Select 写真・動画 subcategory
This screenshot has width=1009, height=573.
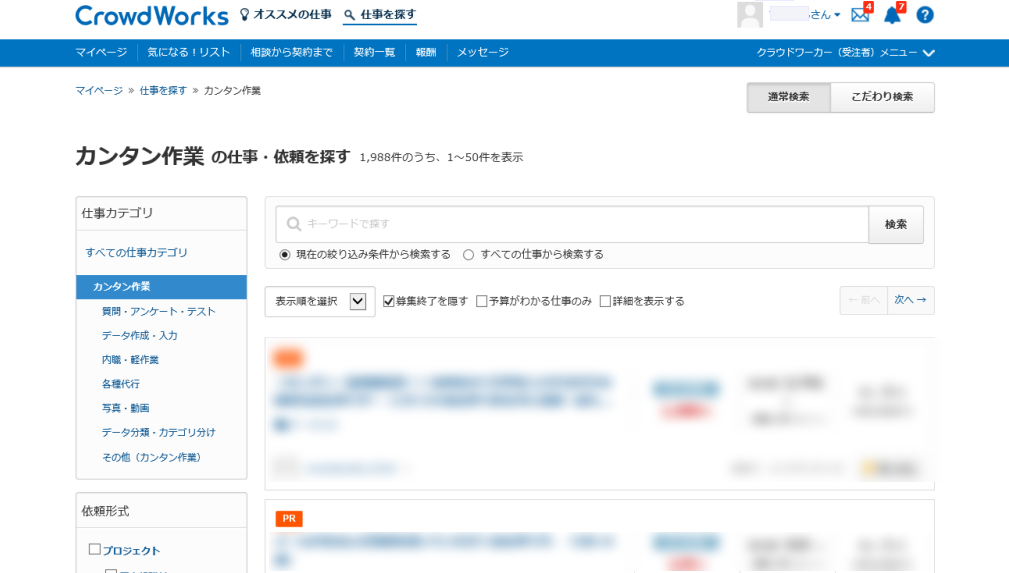tap(125, 408)
